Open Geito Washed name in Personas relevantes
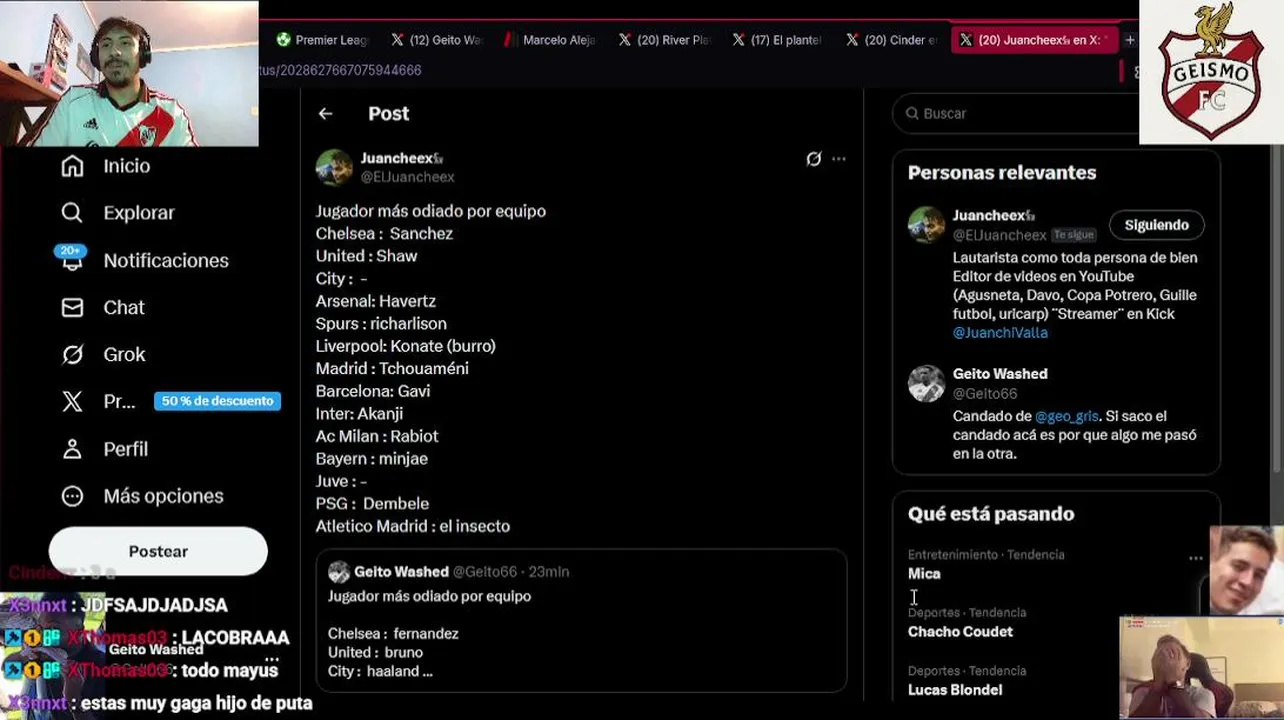Image resolution: width=1284 pixels, height=720 pixels. coord(1000,374)
